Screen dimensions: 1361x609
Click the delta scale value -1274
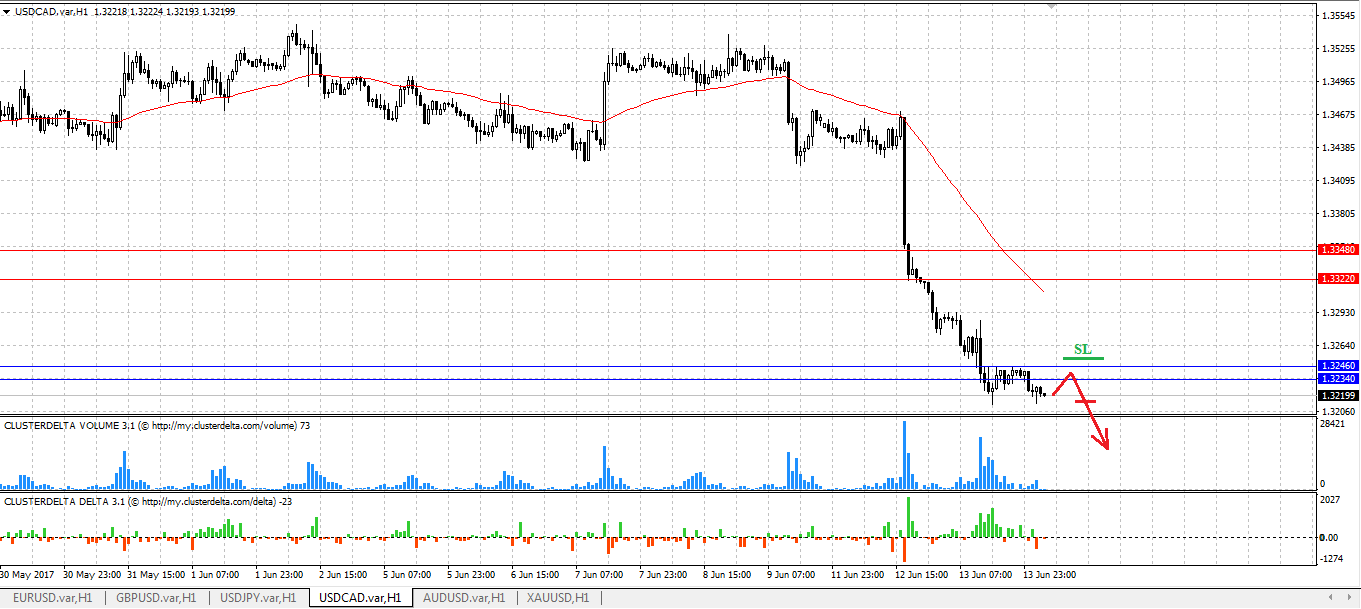pos(1333,561)
